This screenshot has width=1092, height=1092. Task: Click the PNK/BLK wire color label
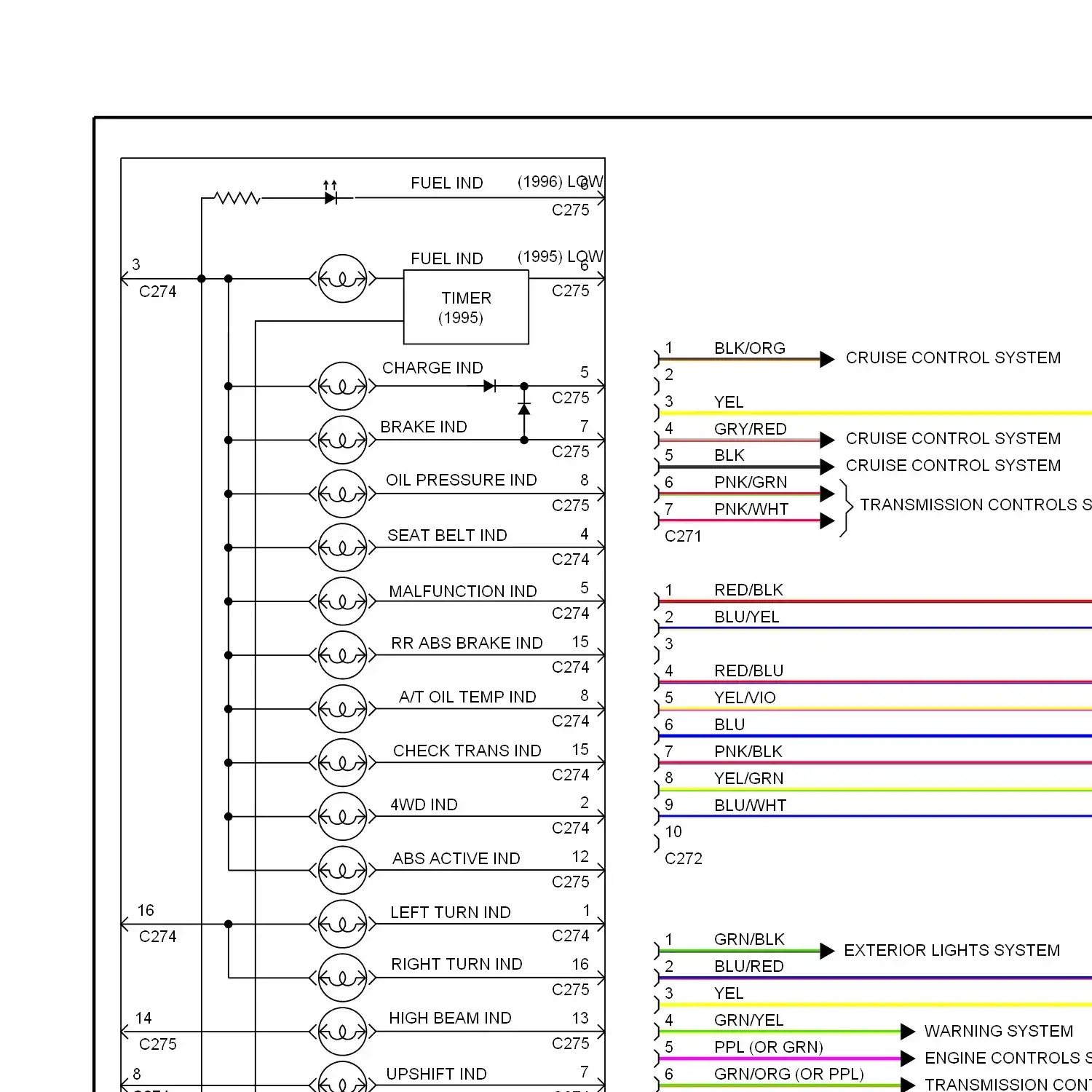(748, 751)
